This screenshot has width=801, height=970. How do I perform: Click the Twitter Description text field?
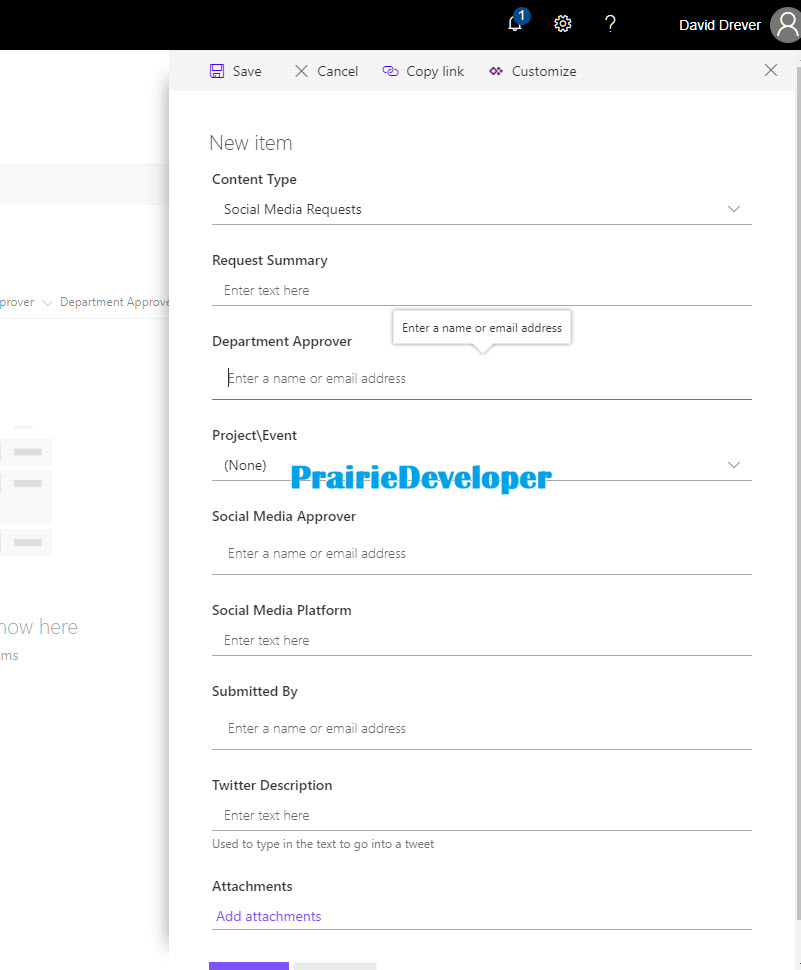pos(482,815)
